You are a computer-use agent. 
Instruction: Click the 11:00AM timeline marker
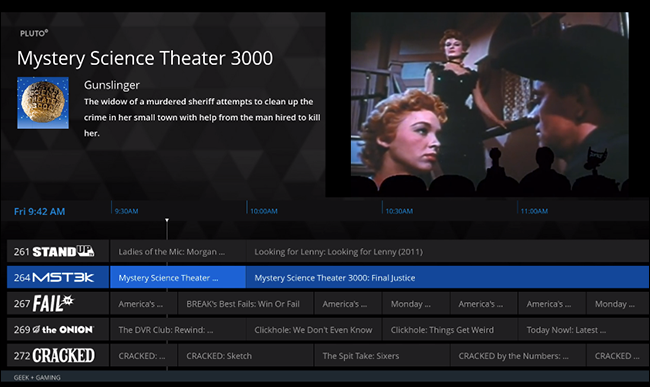pyautogui.click(x=534, y=211)
